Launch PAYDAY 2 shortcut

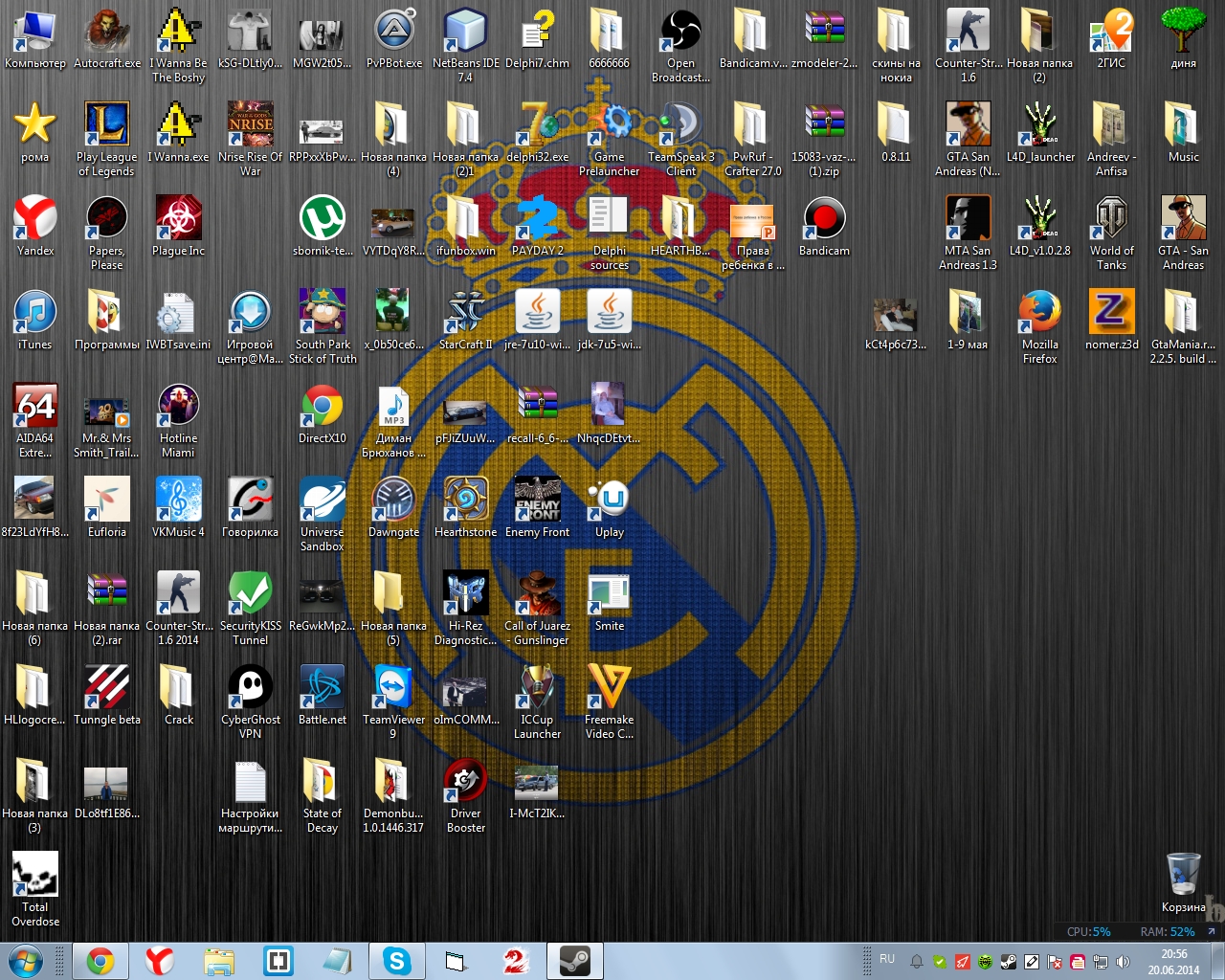(537, 227)
